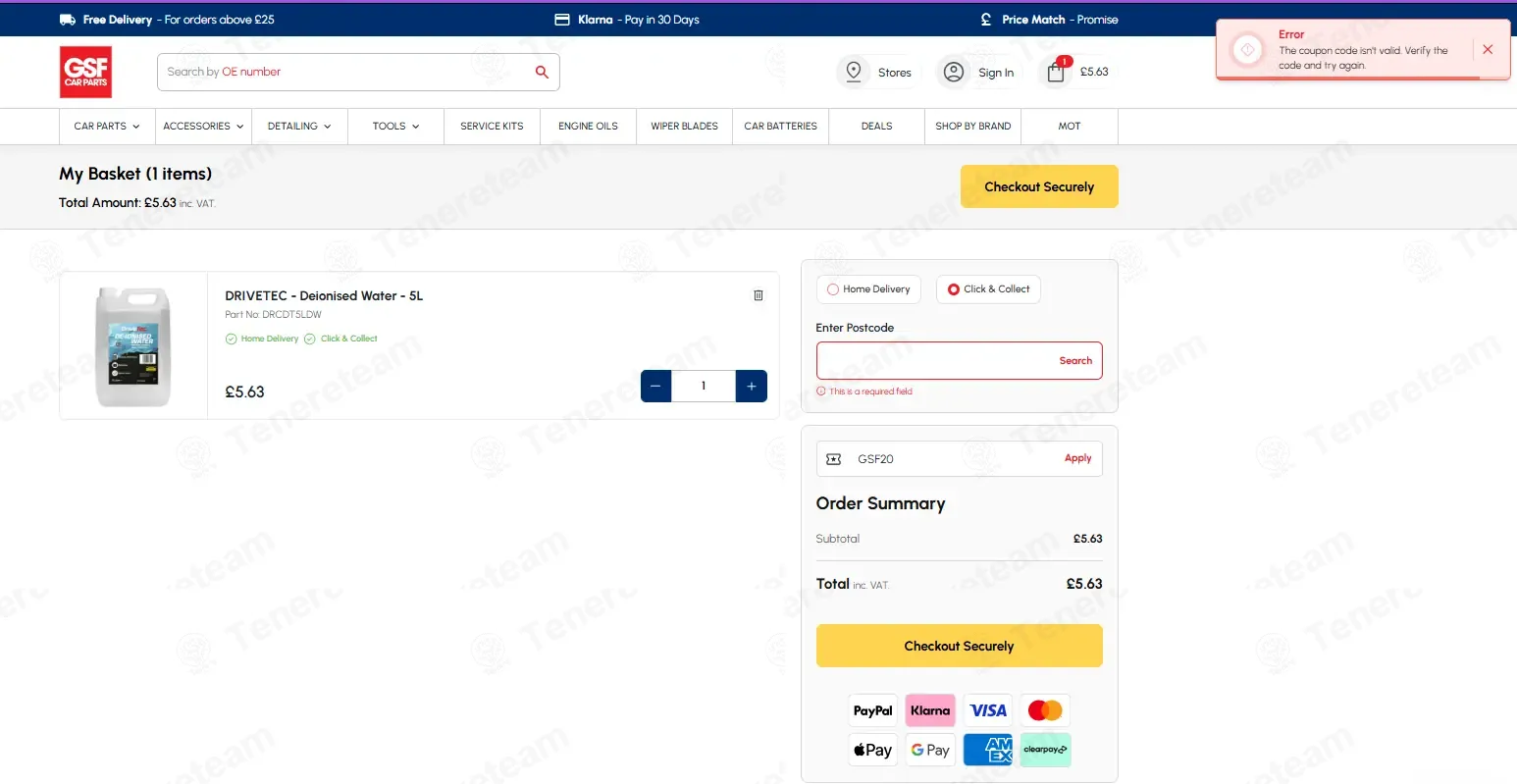The image size is (1517, 784).
Task: Open the Engine Oils category
Action: (x=588, y=127)
